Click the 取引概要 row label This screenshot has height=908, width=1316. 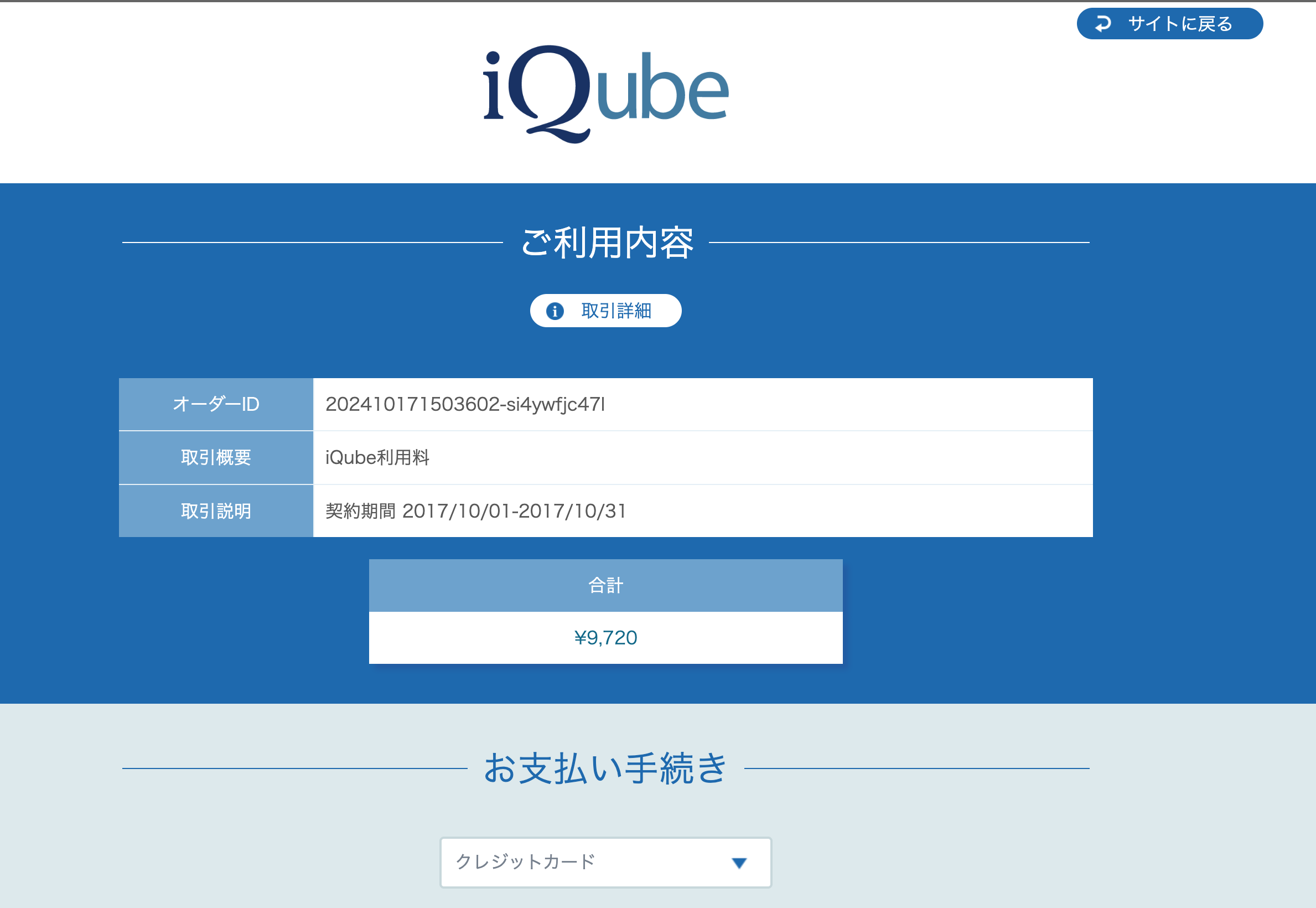215,457
